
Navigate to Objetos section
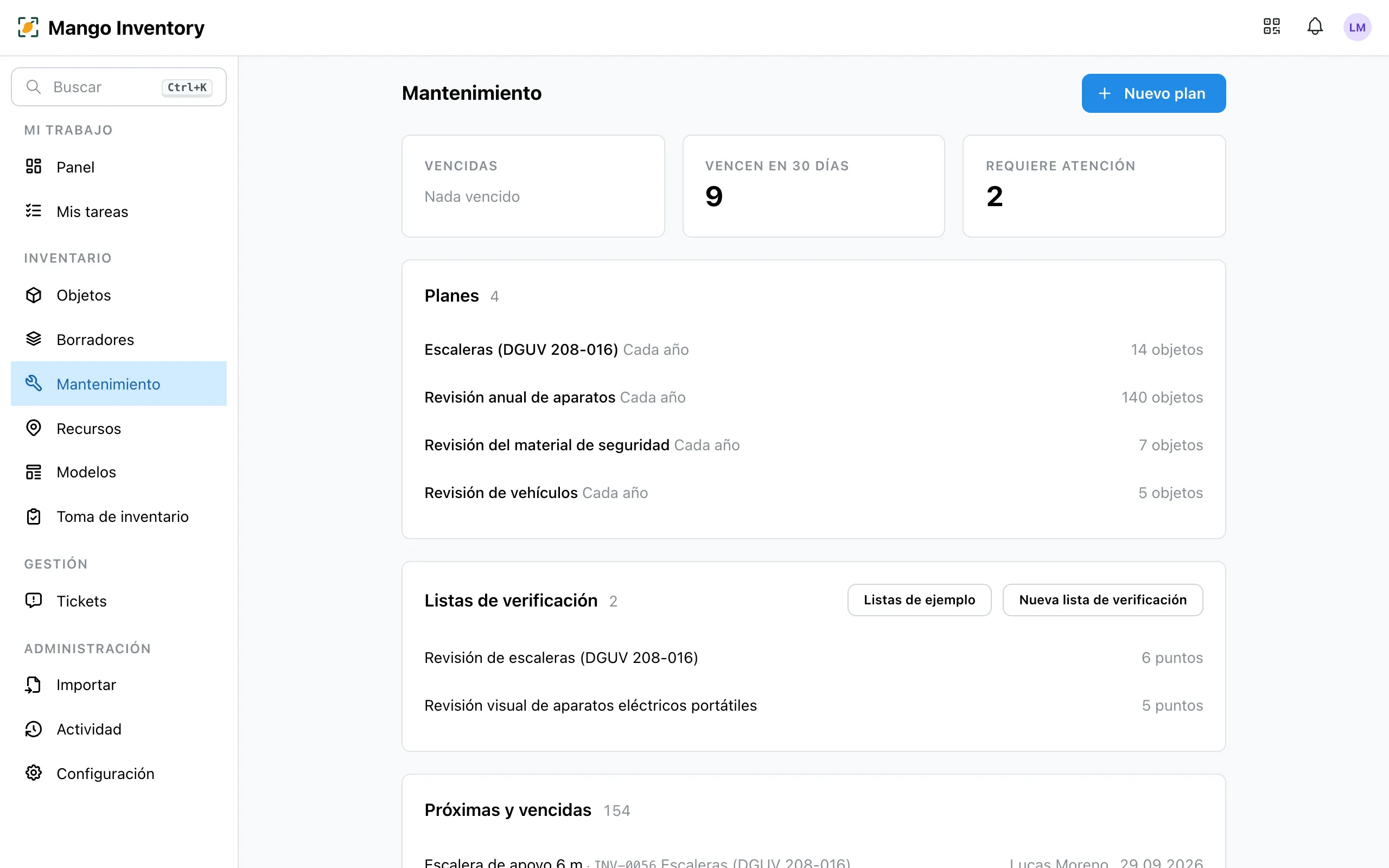(x=119, y=295)
